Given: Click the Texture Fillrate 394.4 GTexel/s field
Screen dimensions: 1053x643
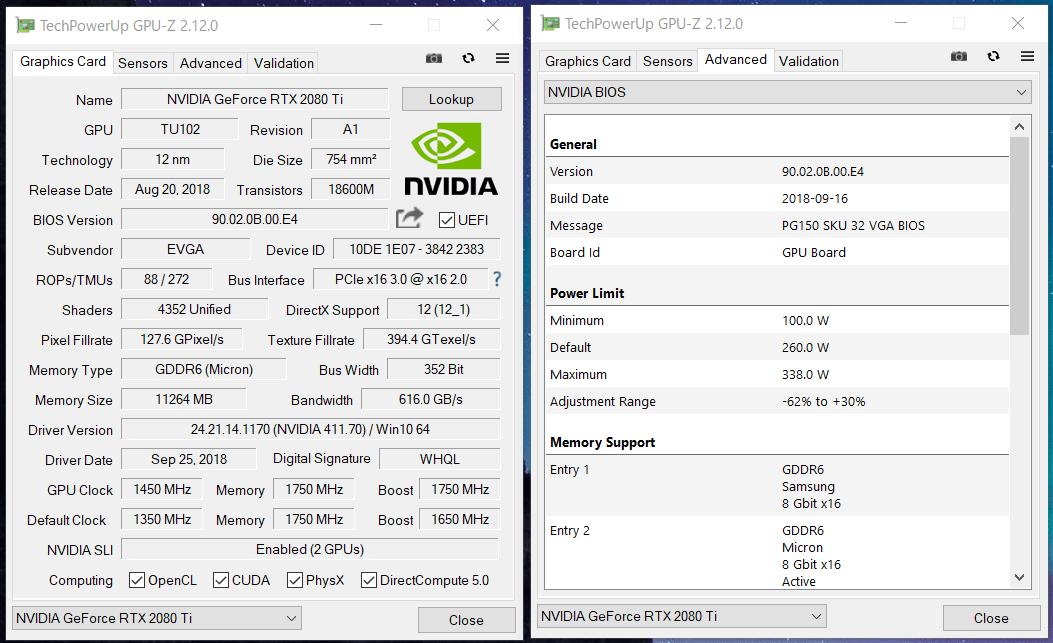Looking at the screenshot, I should tap(431, 339).
